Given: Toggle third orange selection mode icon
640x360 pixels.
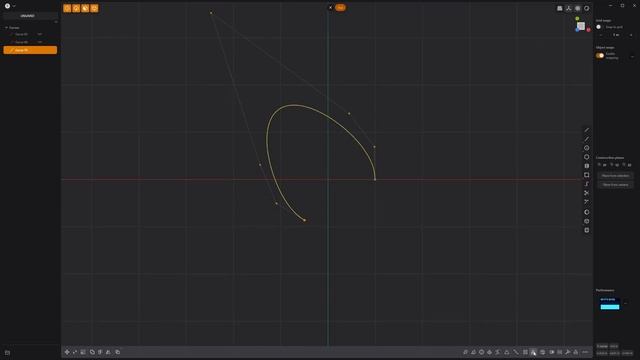Looking at the screenshot, I should 85,8.
